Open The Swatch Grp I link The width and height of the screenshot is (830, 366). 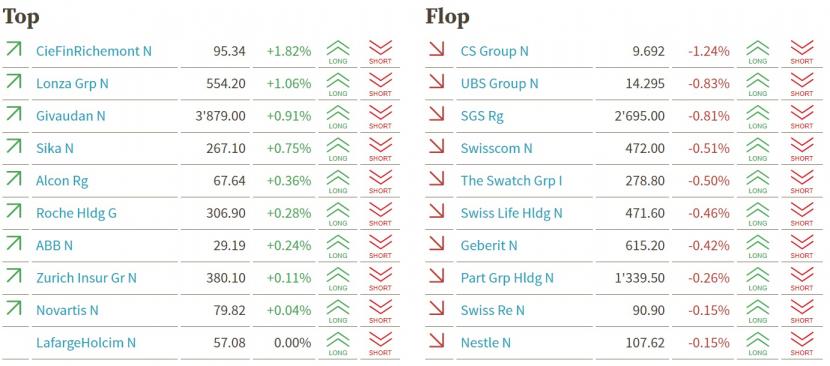pos(511,181)
